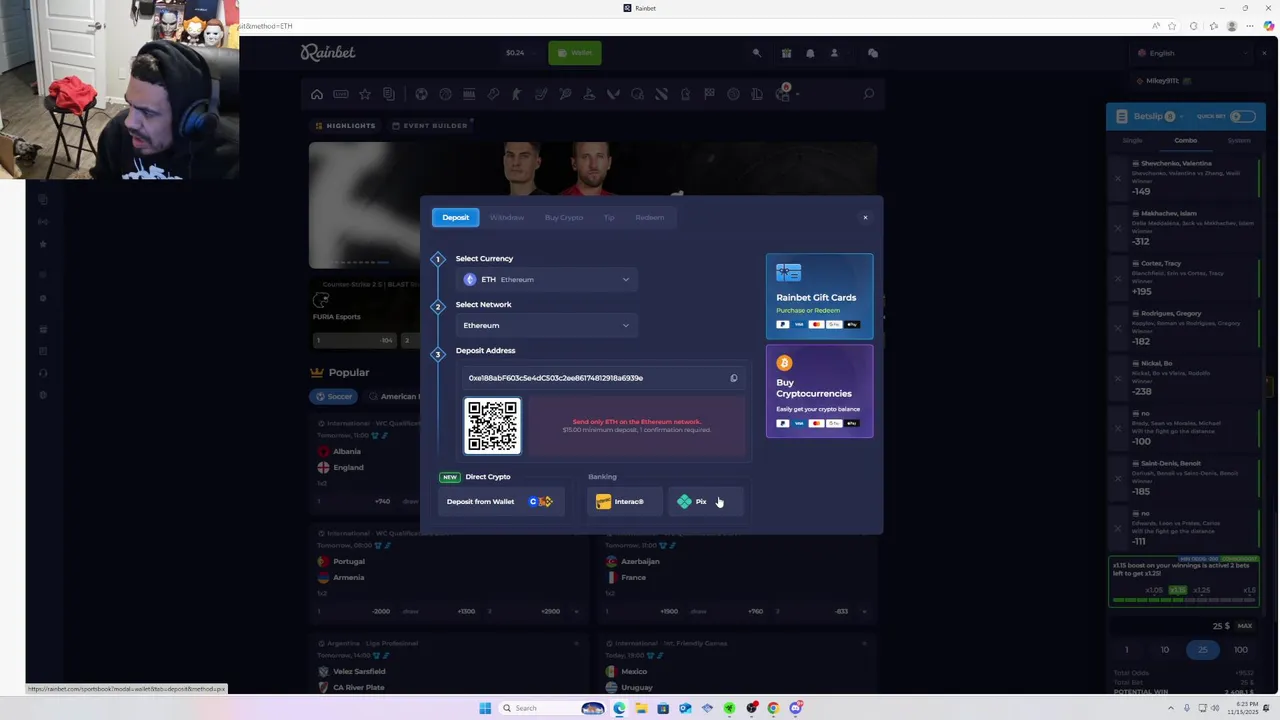Viewport: 1280px width, 720px height.
Task: Select the Tip tab
Action: 609,217
